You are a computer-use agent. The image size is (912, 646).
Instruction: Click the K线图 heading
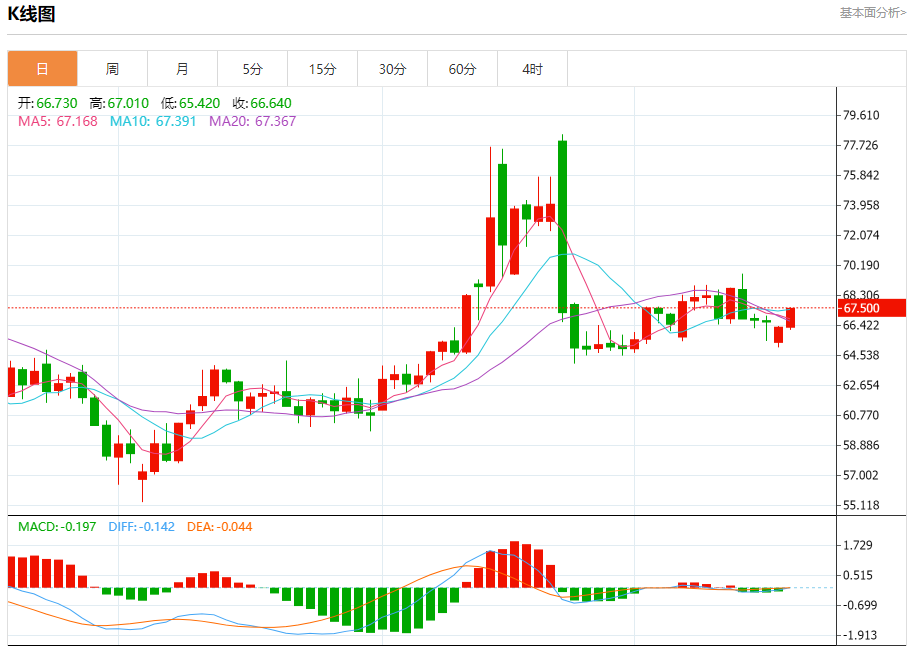(x=31, y=13)
